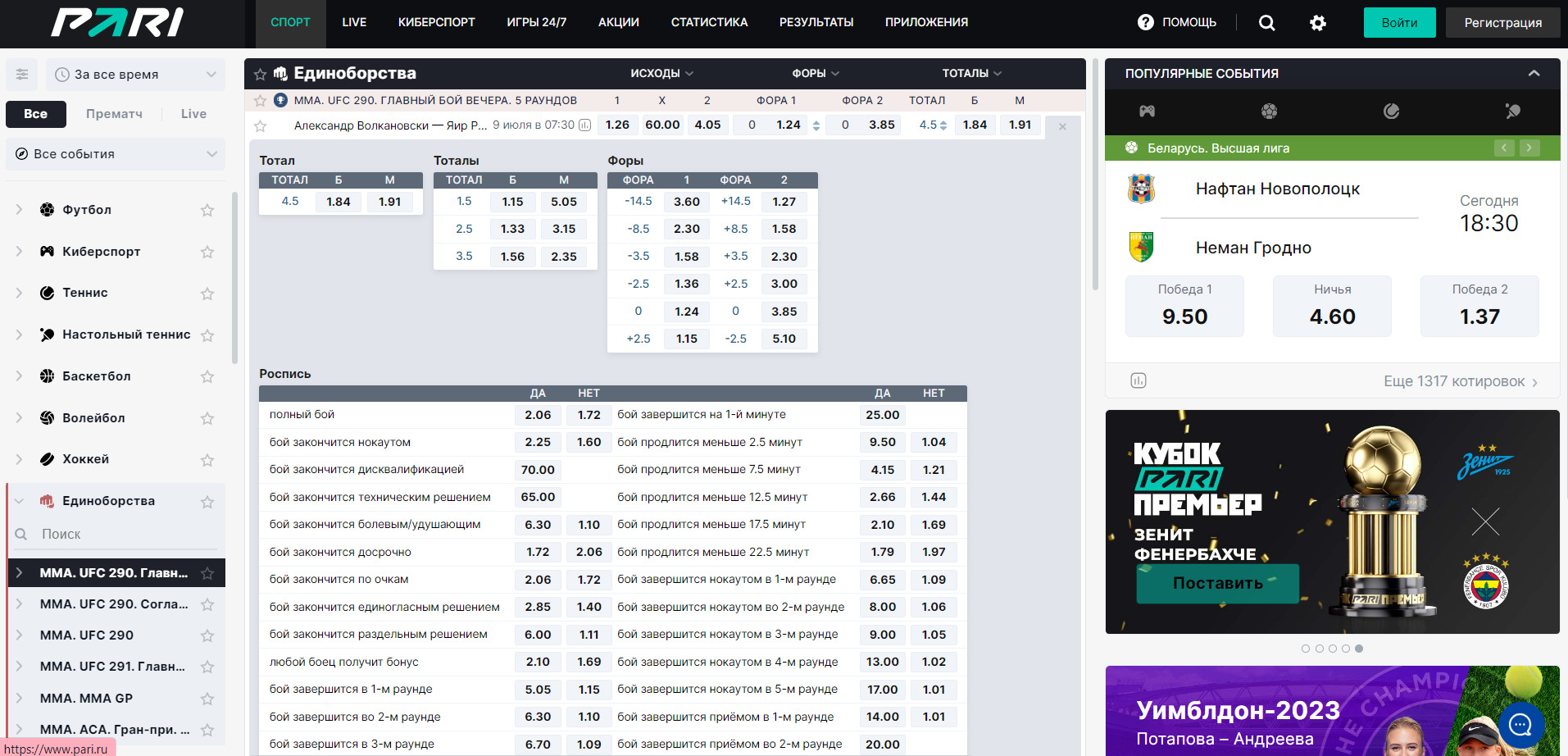The width and height of the screenshot is (1568, 756).
Task: Click Поставить on the Кубок banner
Action: [x=1218, y=583]
